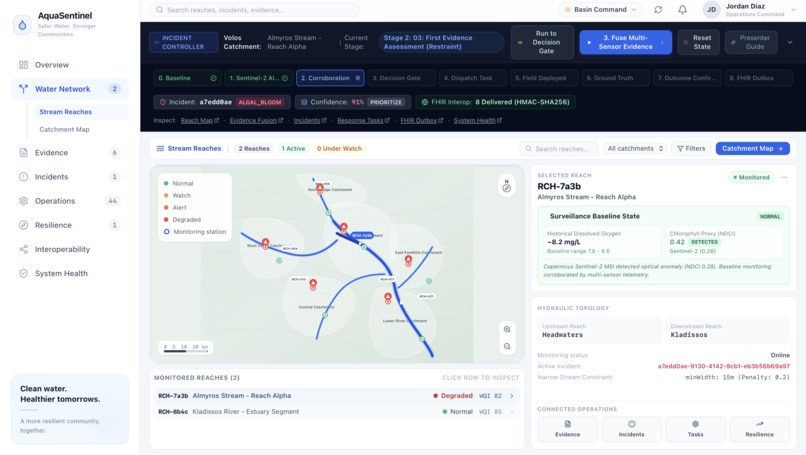
Task: Select Water Network in the sidebar
Action: pos(69,89)
